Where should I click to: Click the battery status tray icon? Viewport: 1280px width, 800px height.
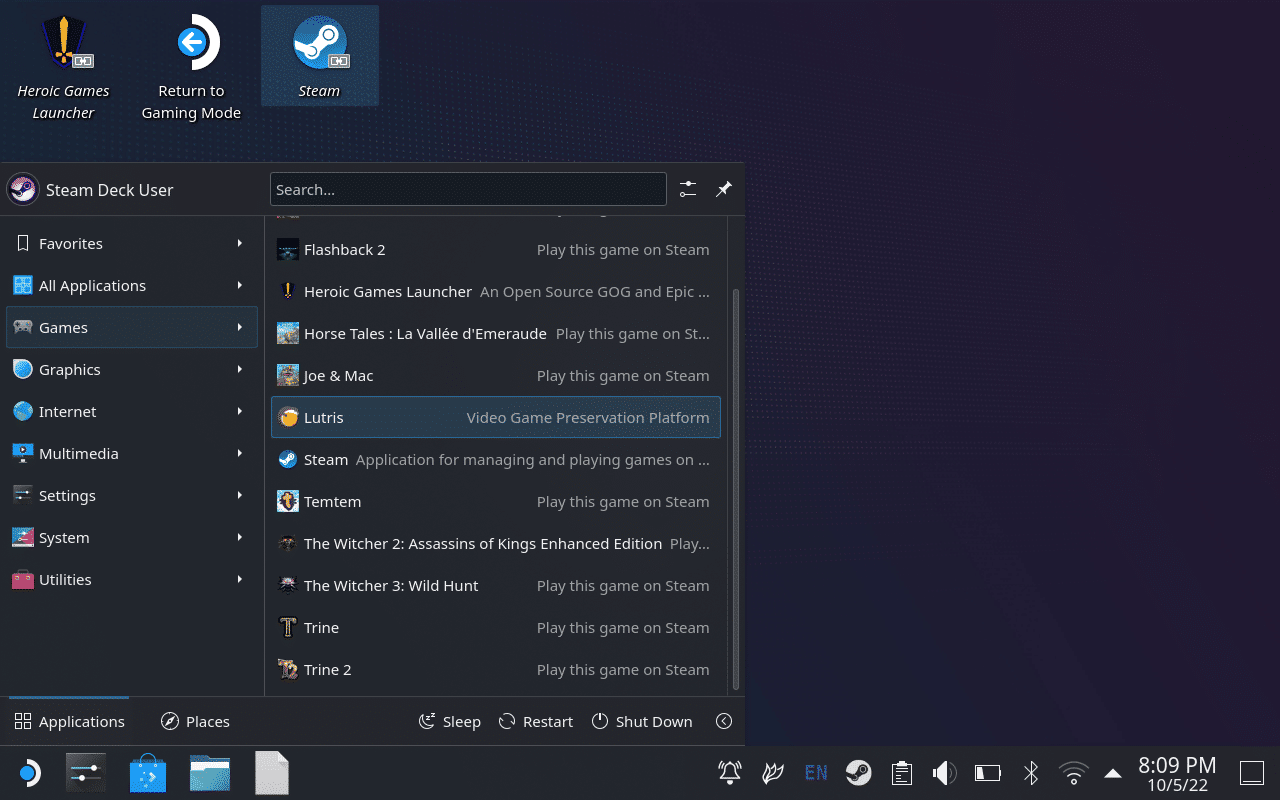pyautogui.click(x=988, y=772)
